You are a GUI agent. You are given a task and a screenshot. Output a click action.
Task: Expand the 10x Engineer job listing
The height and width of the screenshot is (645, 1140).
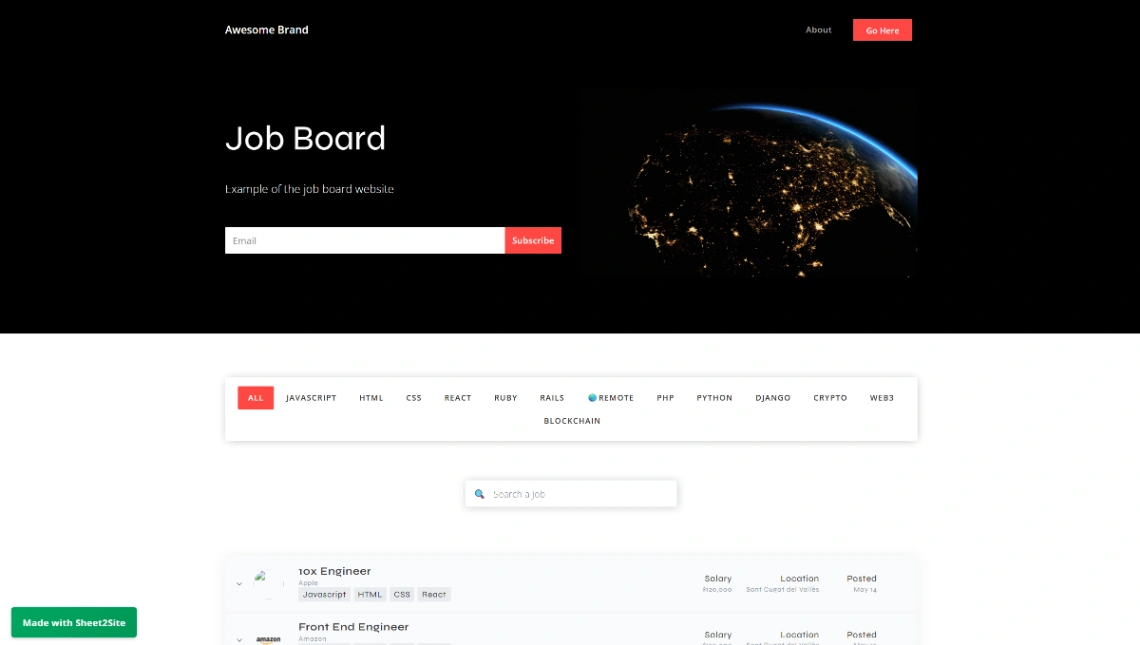click(x=239, y=583)
